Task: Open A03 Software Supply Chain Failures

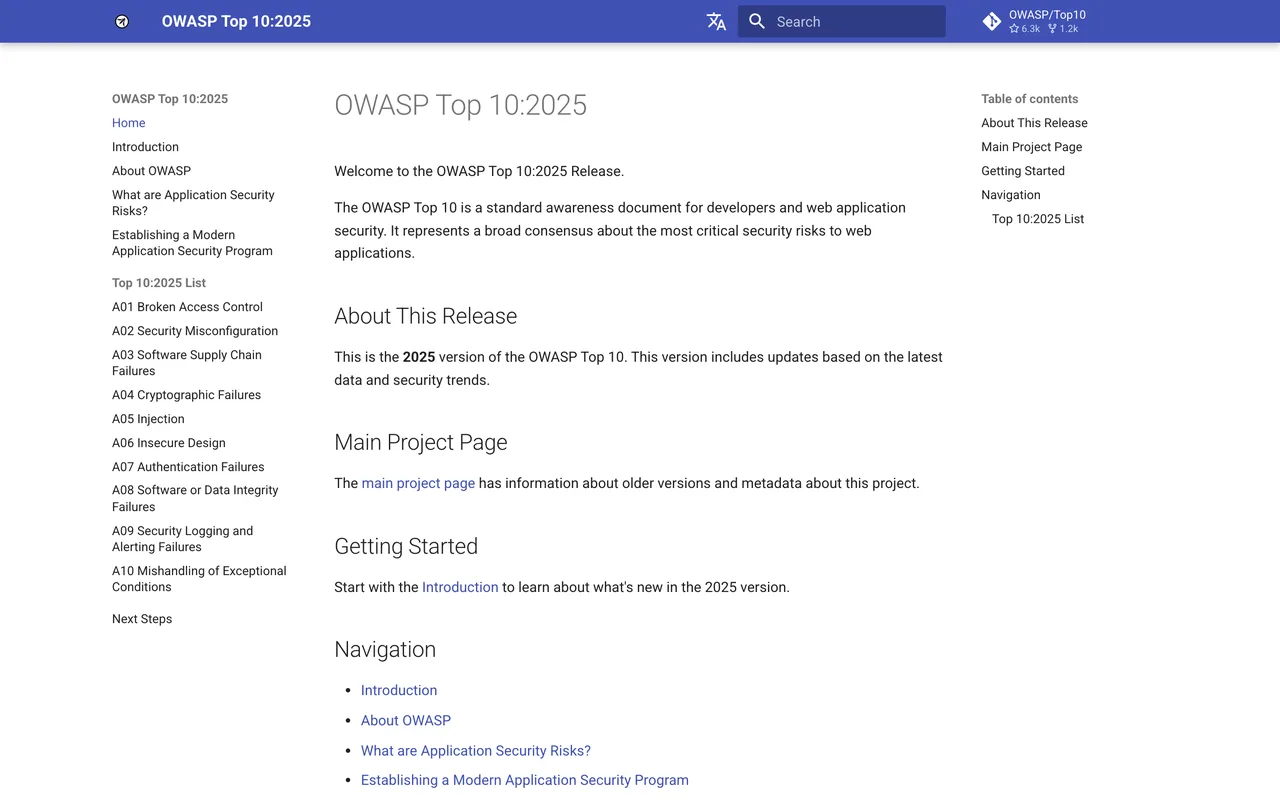Action: tap(187, 363)
